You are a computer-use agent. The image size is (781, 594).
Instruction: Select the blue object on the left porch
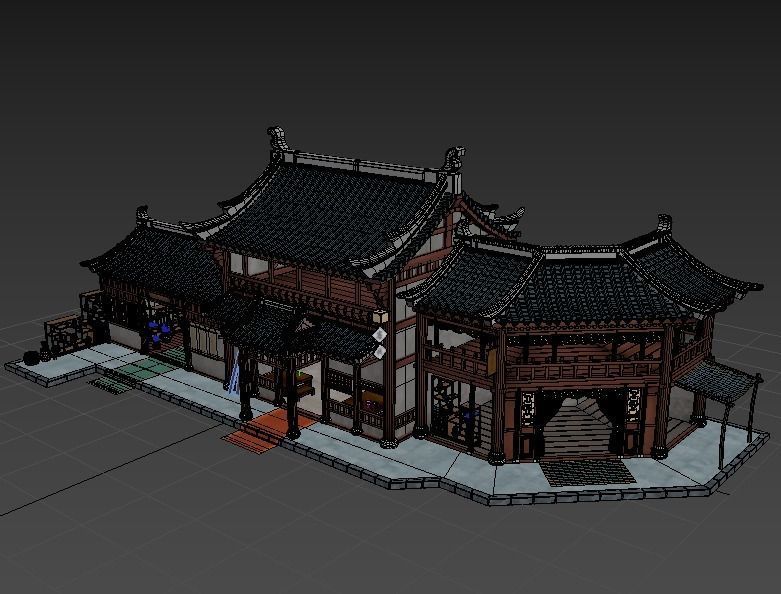[x=158, y=332]
